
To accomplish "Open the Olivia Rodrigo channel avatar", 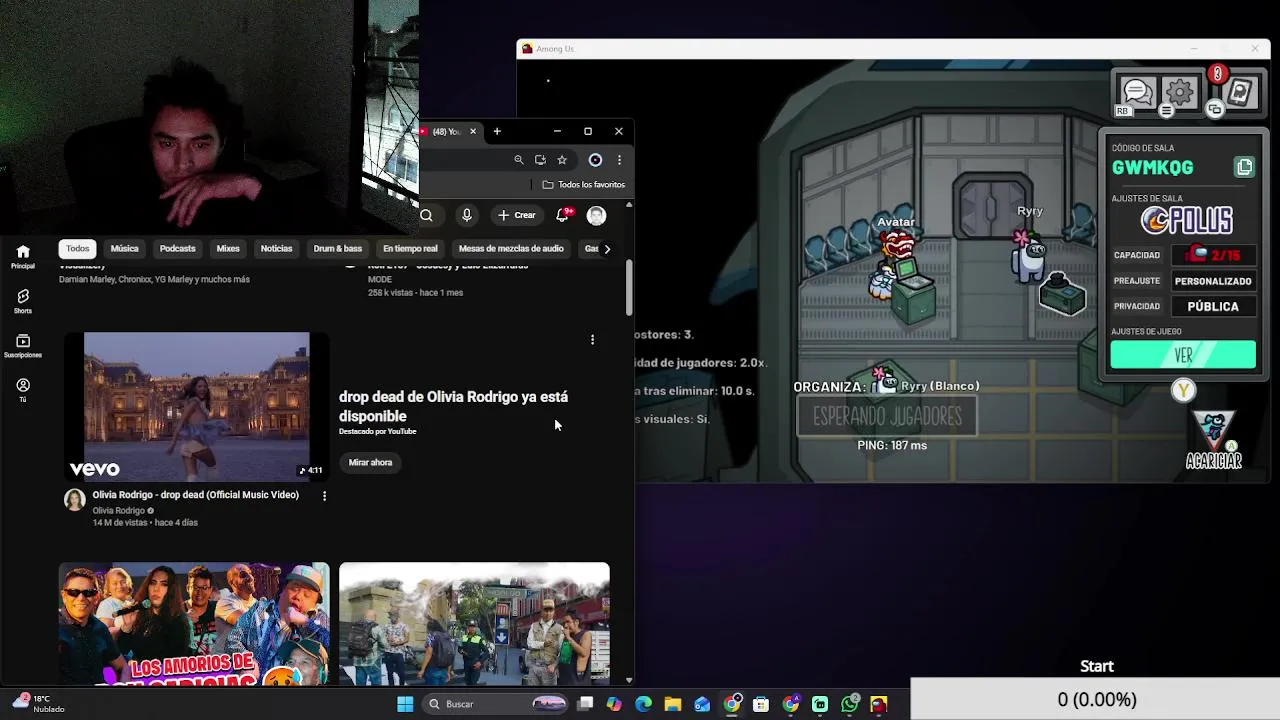I will coord(75,500).
